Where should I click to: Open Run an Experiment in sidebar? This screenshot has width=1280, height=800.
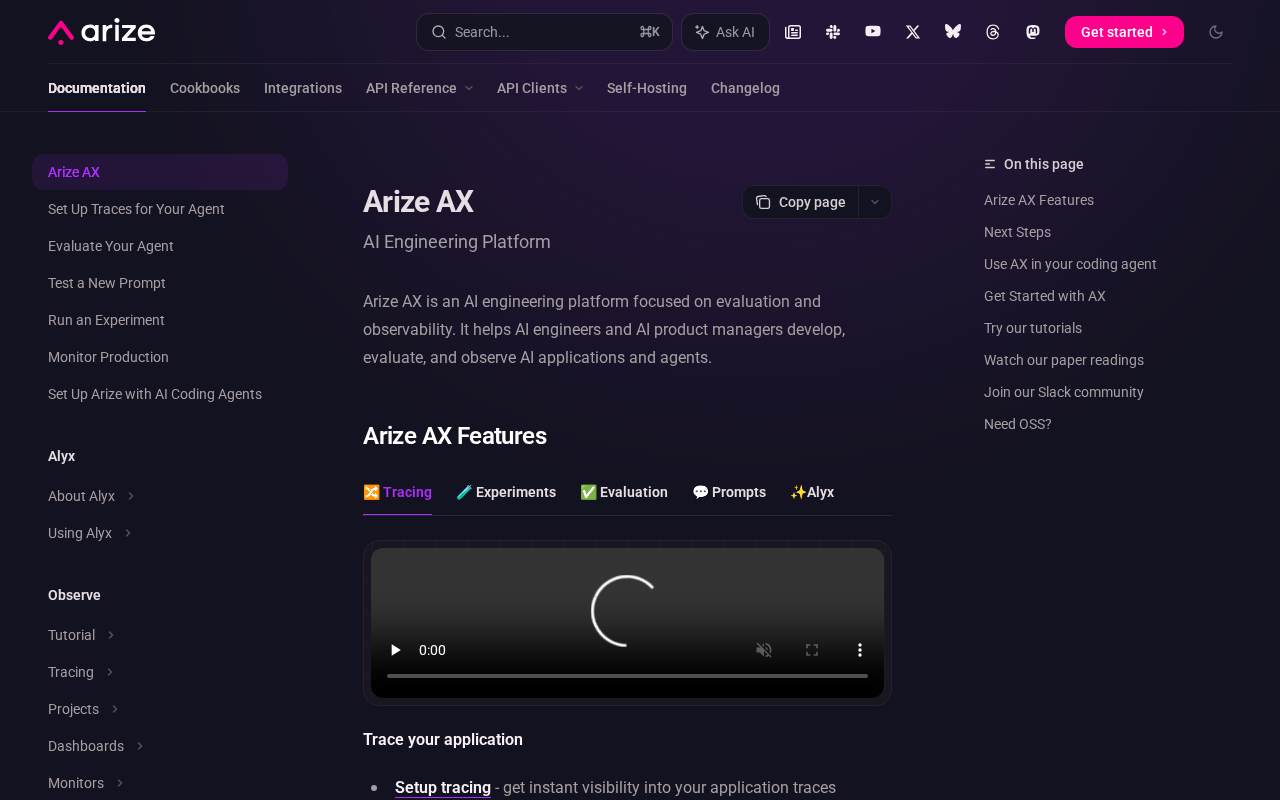tap(106, 320)
